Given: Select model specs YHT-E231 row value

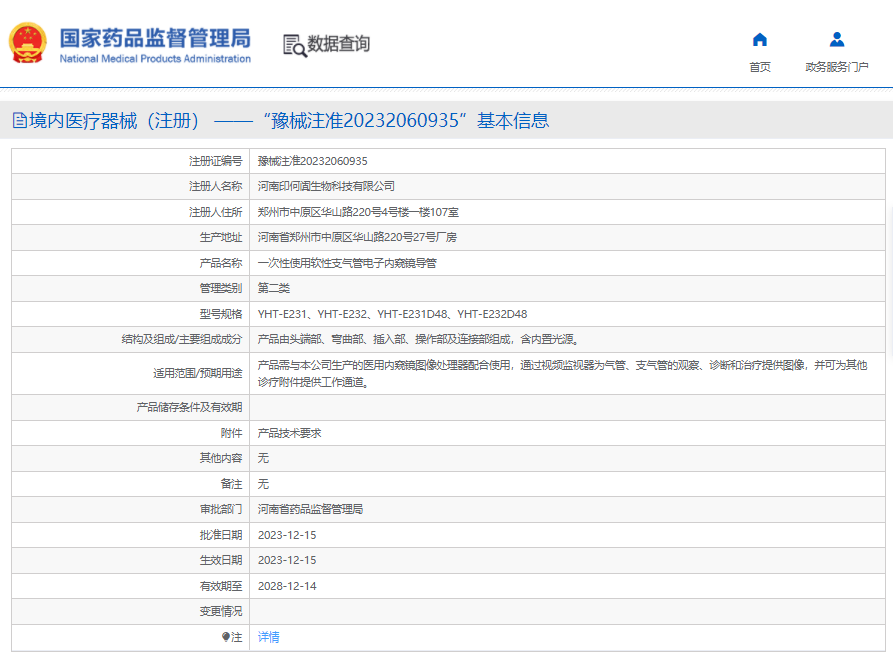Looking at the screenshot, I should [392, 314].
